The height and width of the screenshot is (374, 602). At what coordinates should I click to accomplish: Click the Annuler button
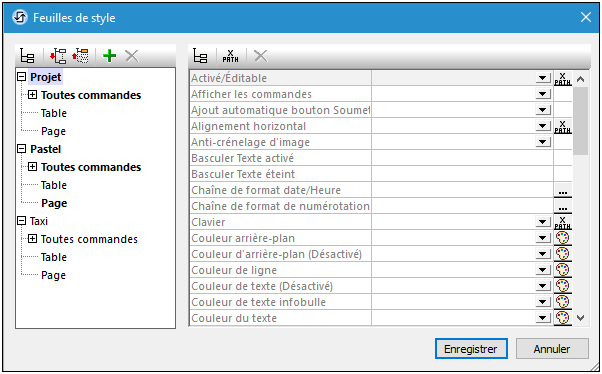[x=552, y=349]
